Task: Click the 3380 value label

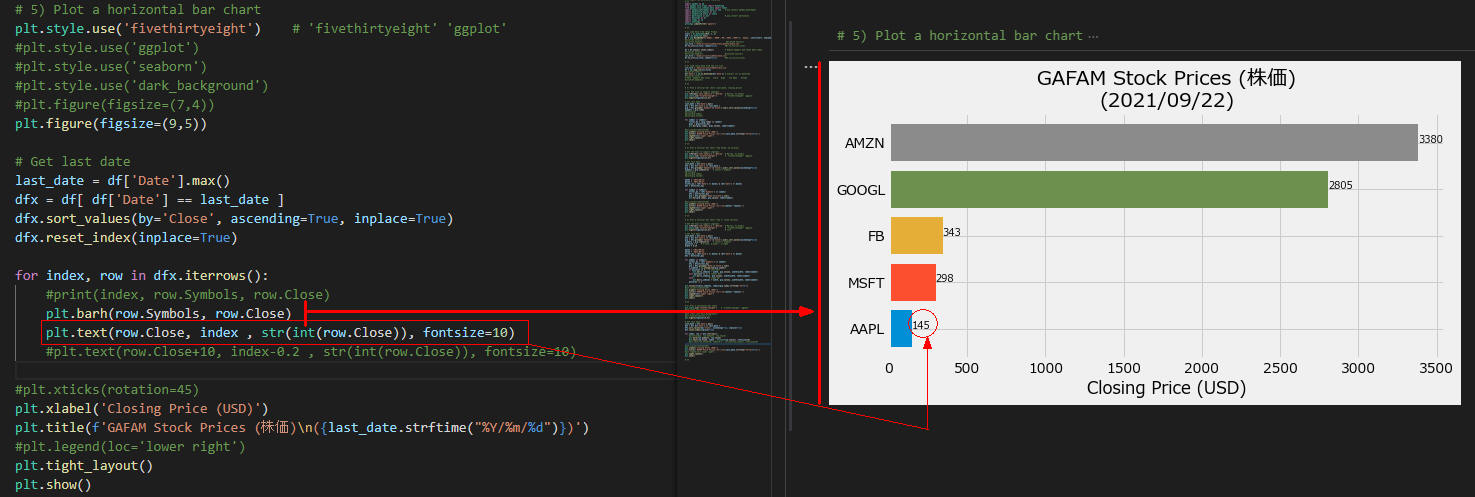Action: pyautogui.click(x=1430, y=140)
